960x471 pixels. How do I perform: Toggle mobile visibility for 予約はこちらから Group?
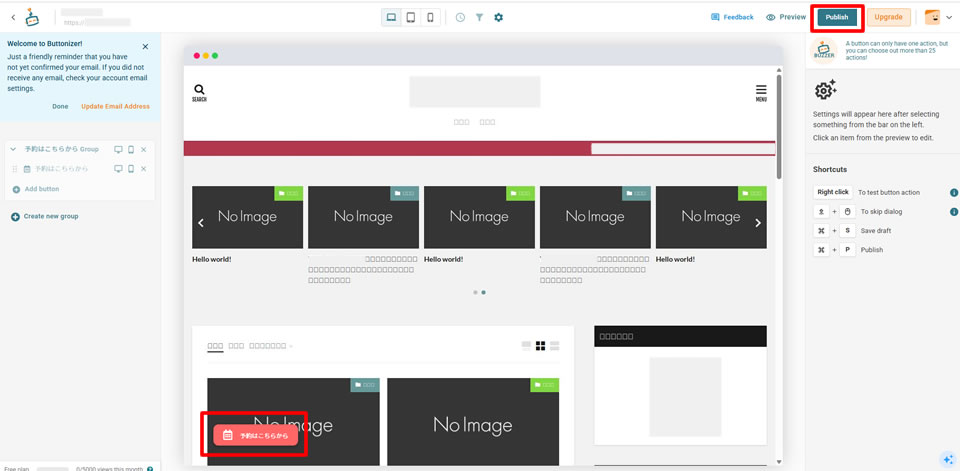(x=131, y=149)
